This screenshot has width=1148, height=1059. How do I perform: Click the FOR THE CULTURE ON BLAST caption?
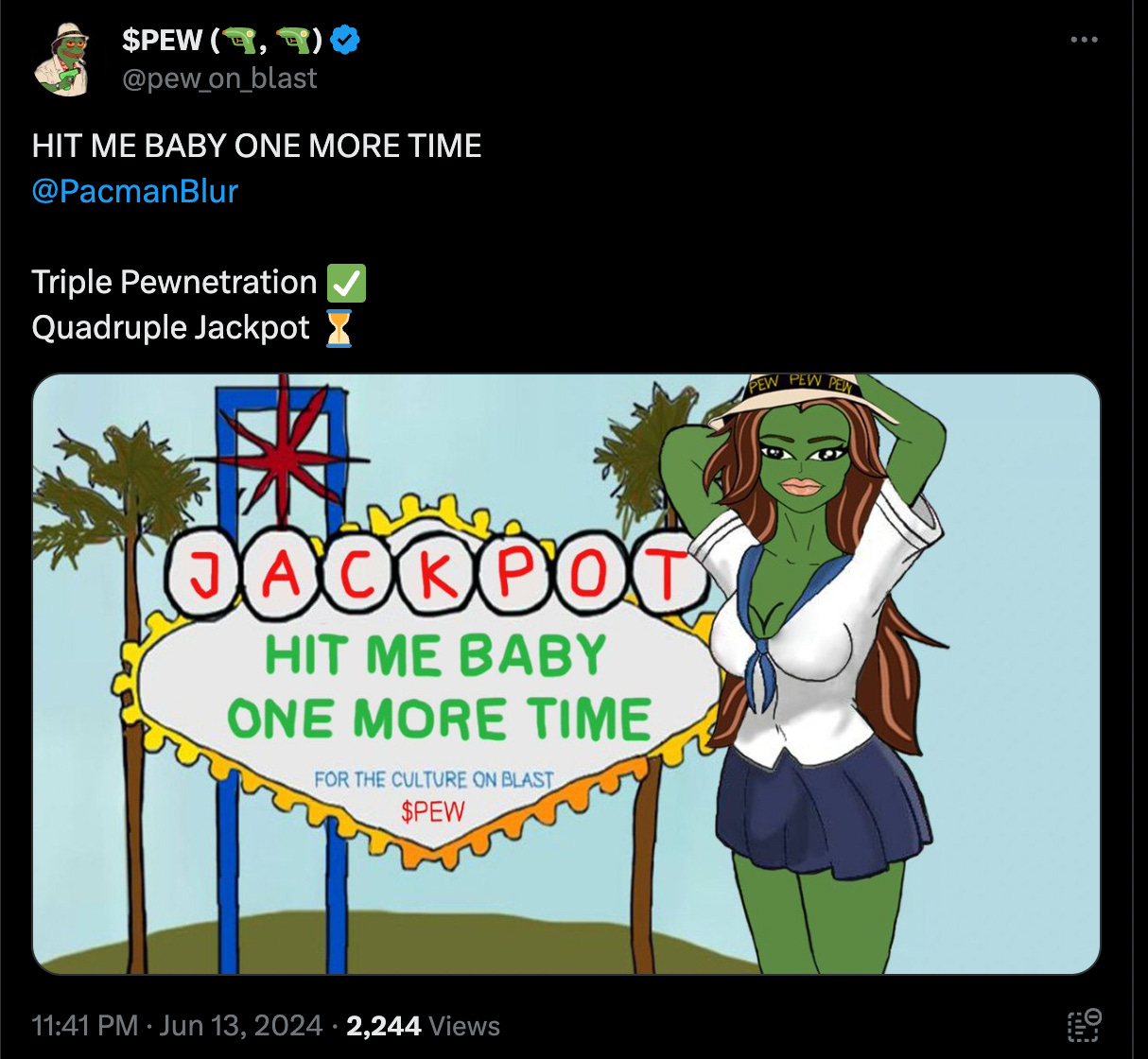tap(434, 780)
